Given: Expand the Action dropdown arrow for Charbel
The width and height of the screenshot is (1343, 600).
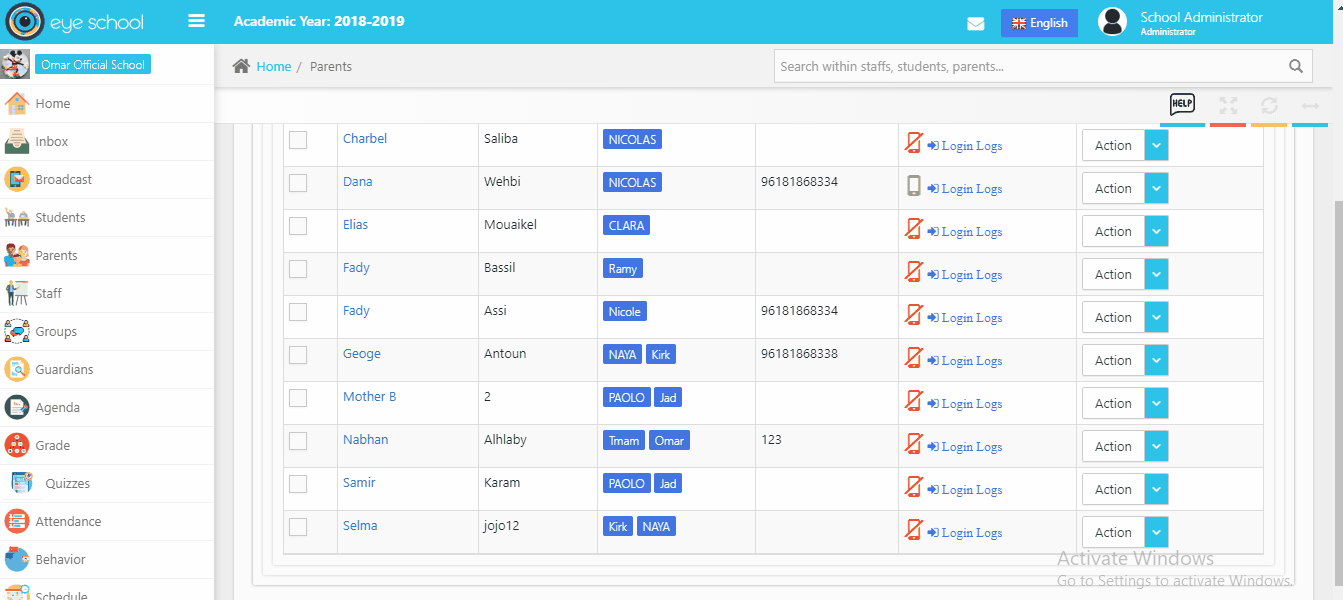Looking at the screenshot, I should pos(1156,145).
